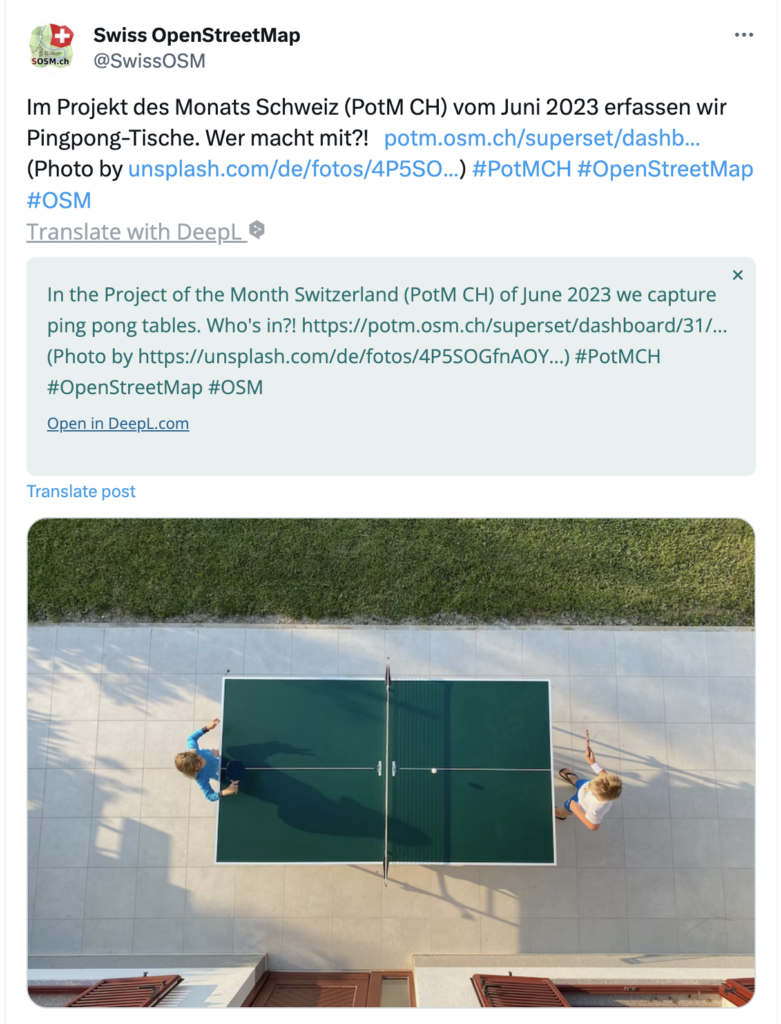
Task: Select the #OpenStreetMap hashtag
Action: pyautogui.click(x=665, y=168)
